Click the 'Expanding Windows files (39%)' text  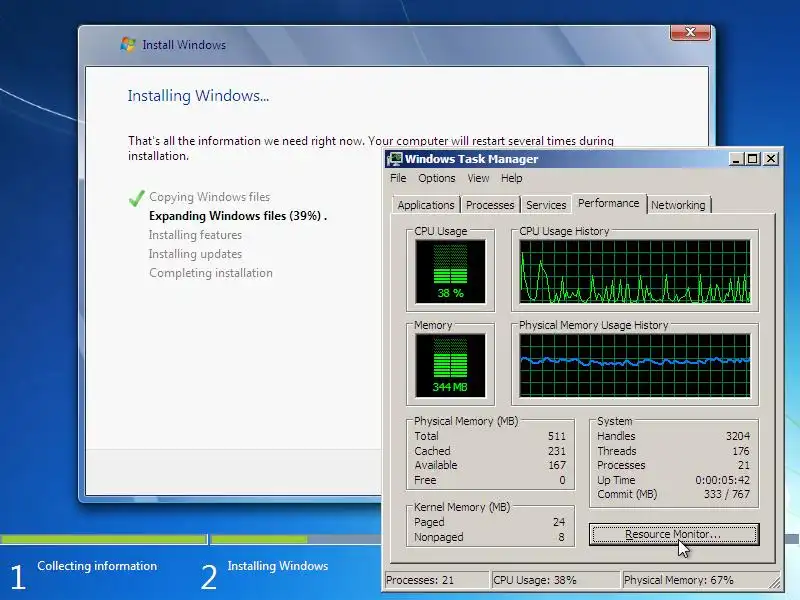tap(238, 216)
